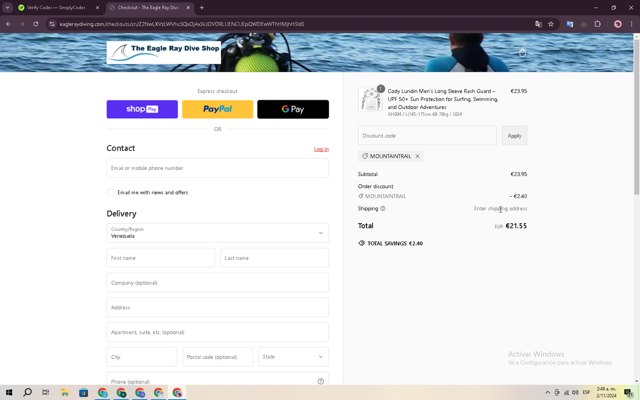Open the taskbar clock and date
The width and height of the screenshot is (640, 400).
[x=607, y=393]
